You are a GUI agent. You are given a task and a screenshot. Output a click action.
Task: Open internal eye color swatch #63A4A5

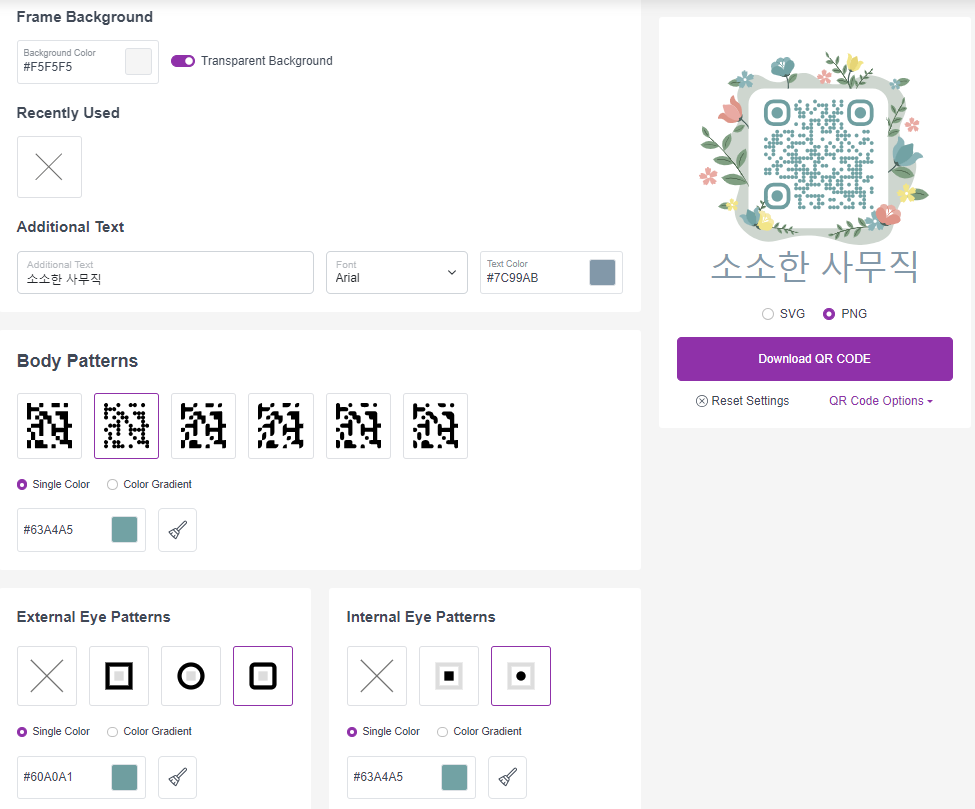pos(455,777)
